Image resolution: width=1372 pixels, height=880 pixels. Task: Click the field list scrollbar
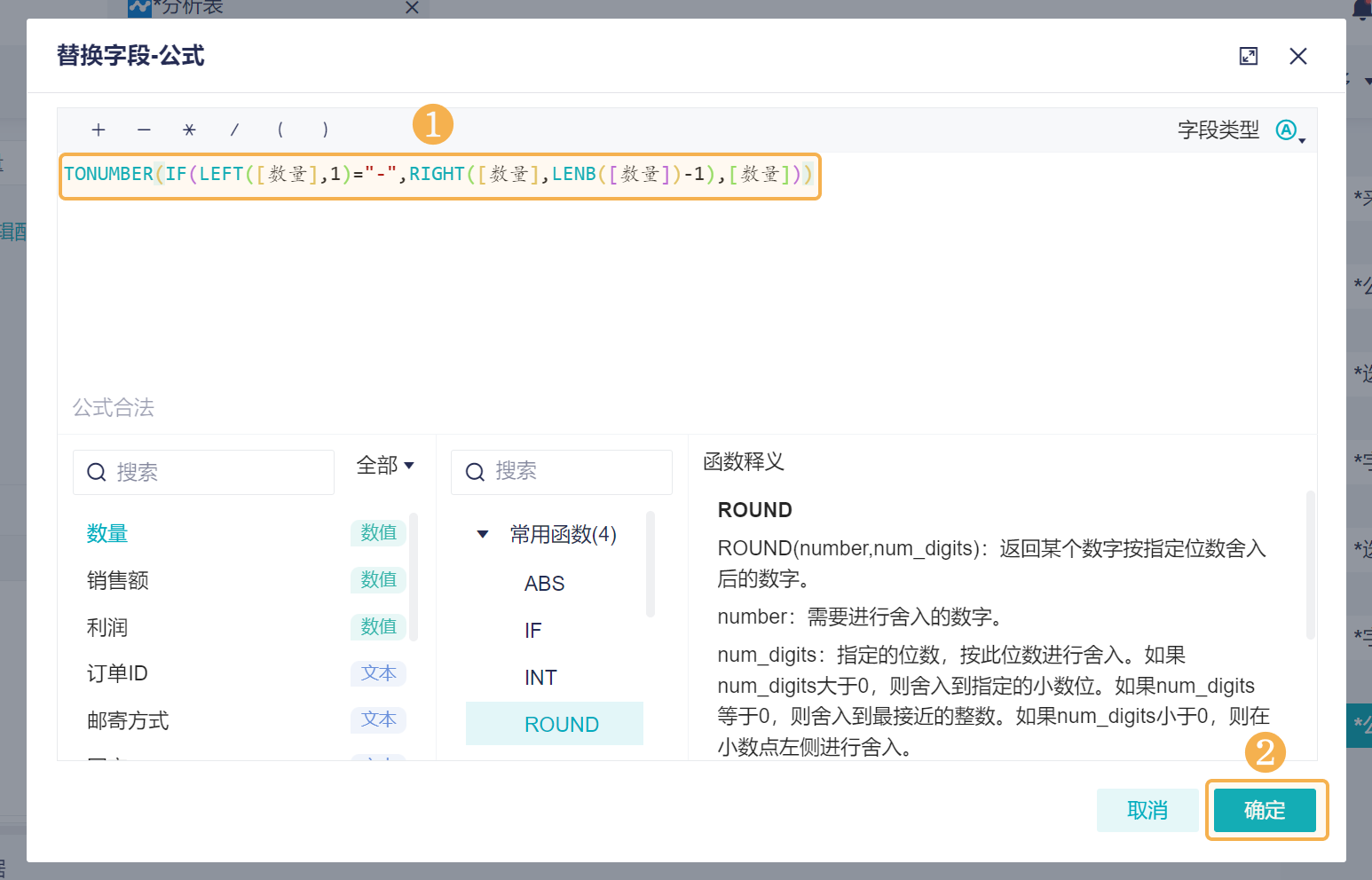[x=414, y=577]
